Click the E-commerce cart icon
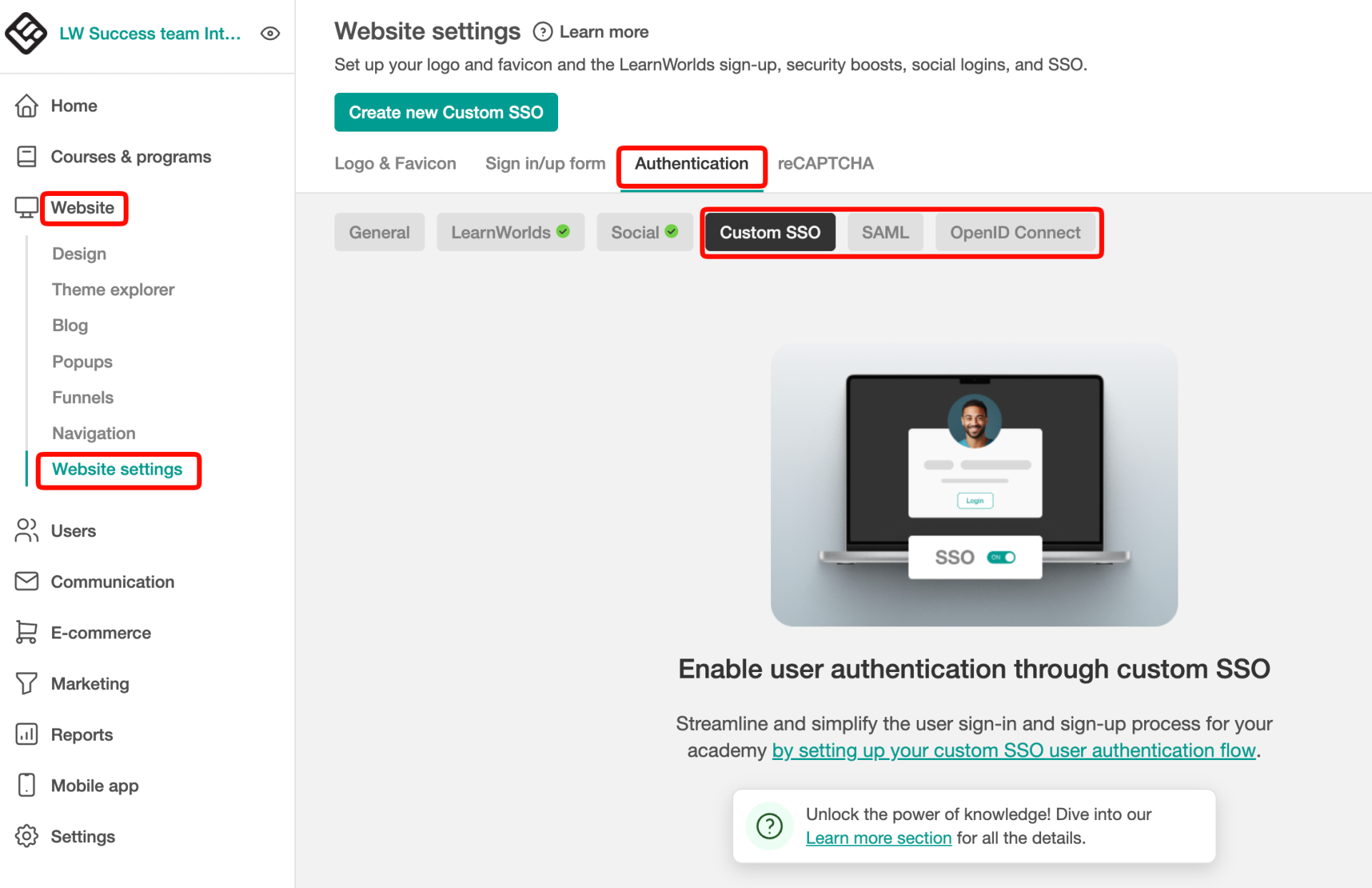Screen dimensions: 1372x888 tap(26, 633)
